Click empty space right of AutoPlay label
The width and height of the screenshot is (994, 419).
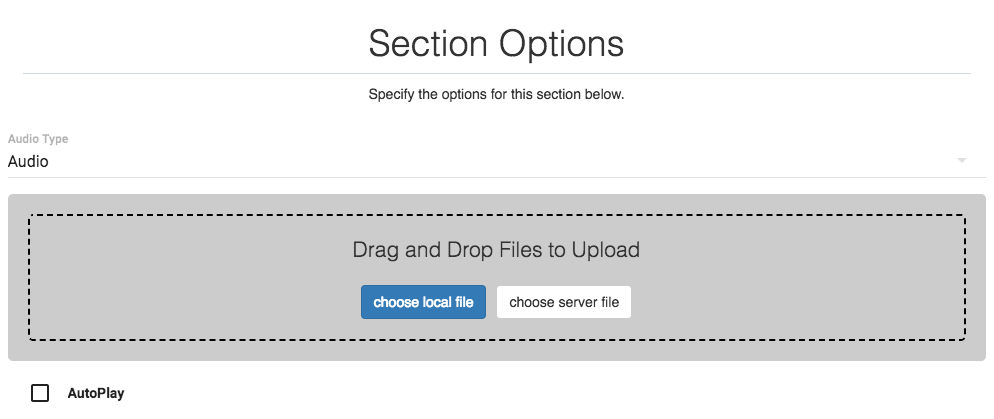(x=500, y=394)
